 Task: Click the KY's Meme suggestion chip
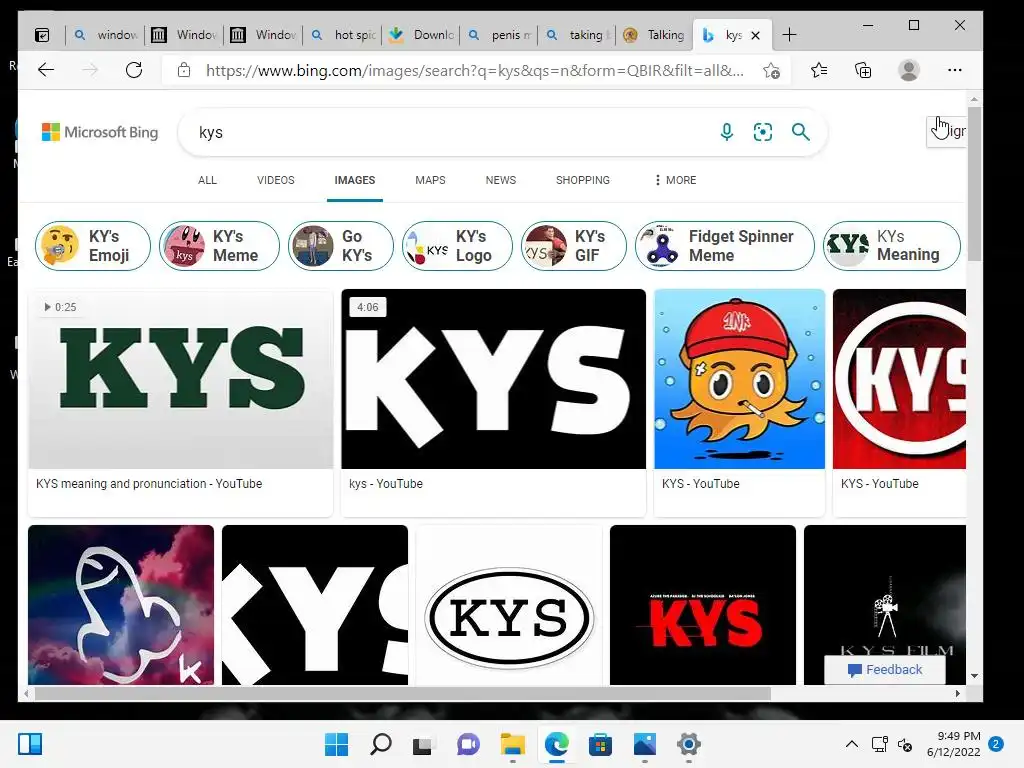(219, 246)
